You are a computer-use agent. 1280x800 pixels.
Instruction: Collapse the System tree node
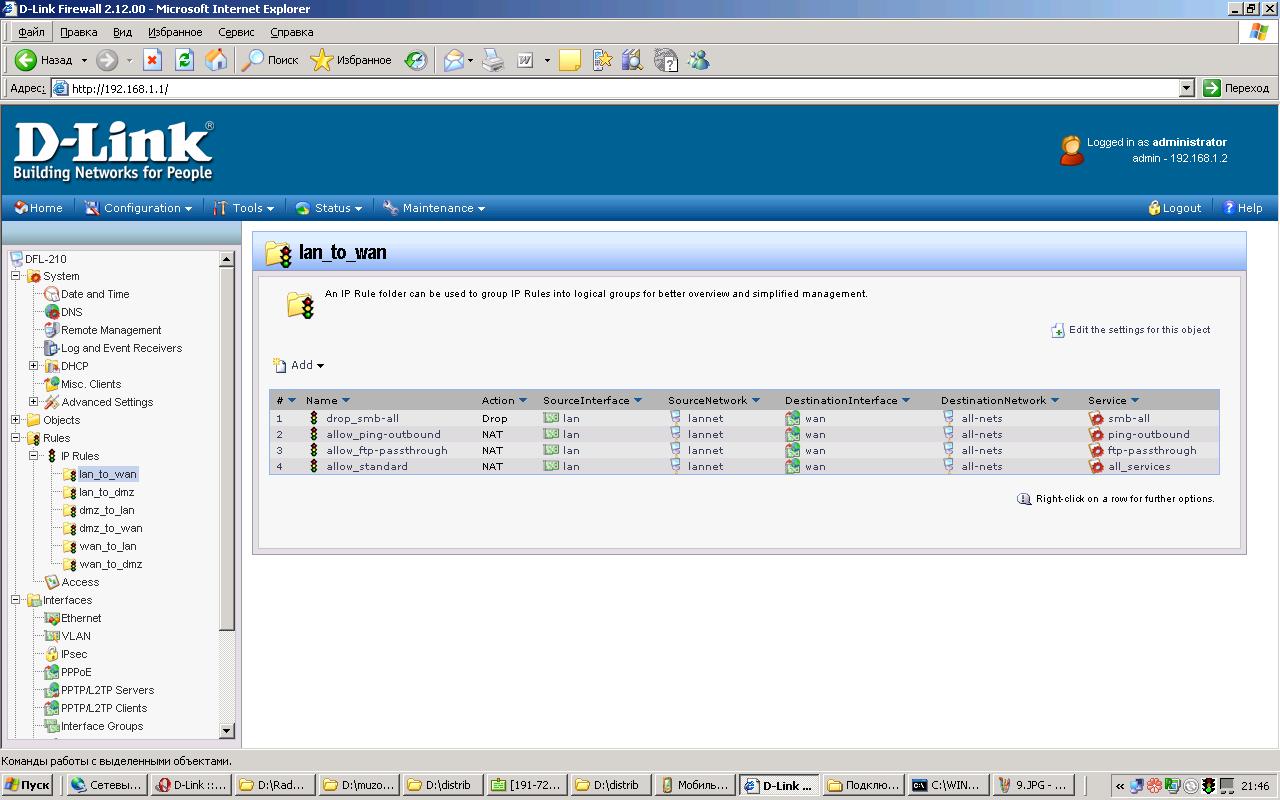pyautogui.click(x=16, y=276)
